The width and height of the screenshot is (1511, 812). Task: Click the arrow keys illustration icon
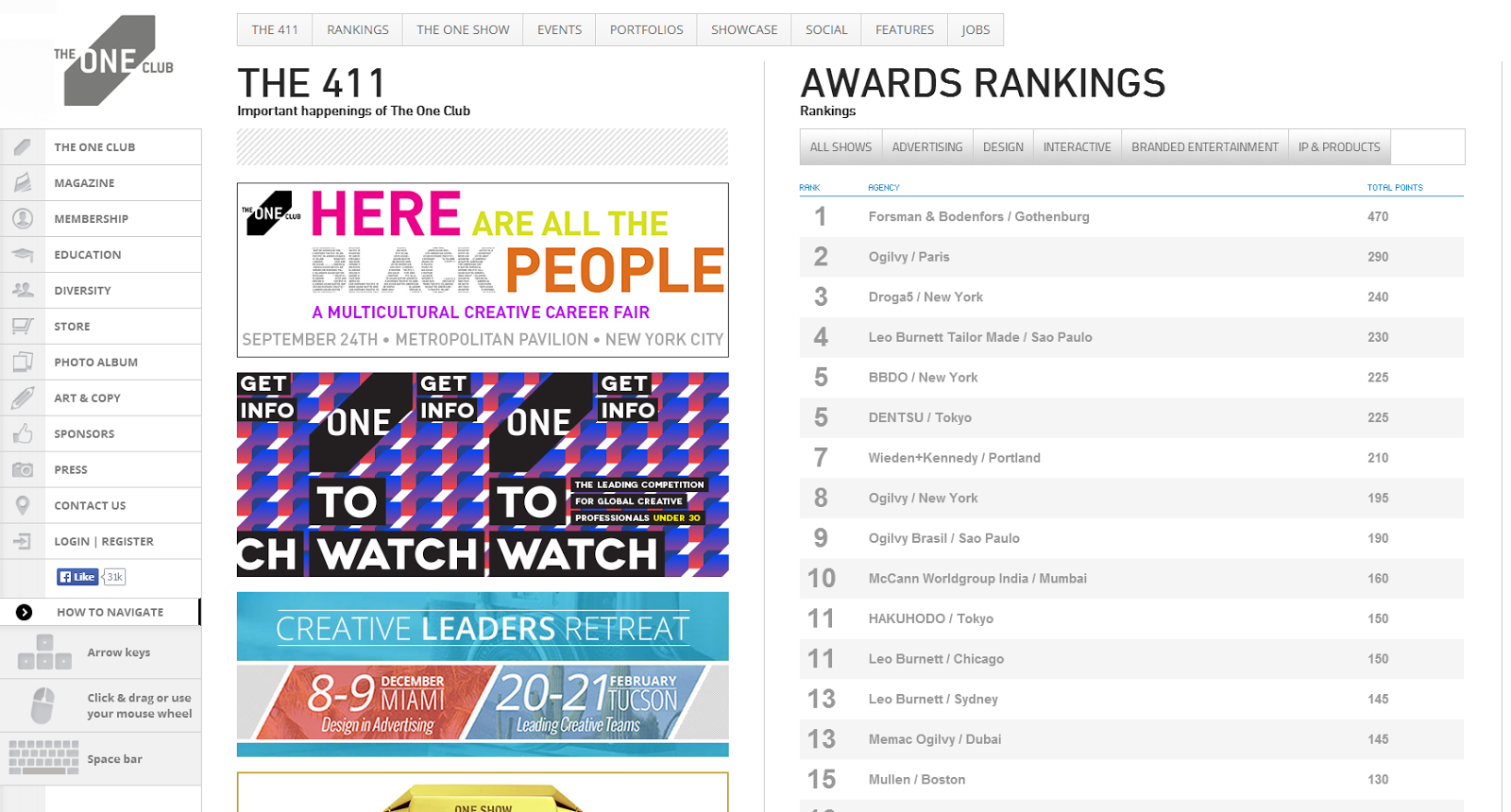(x=44, y=653)
